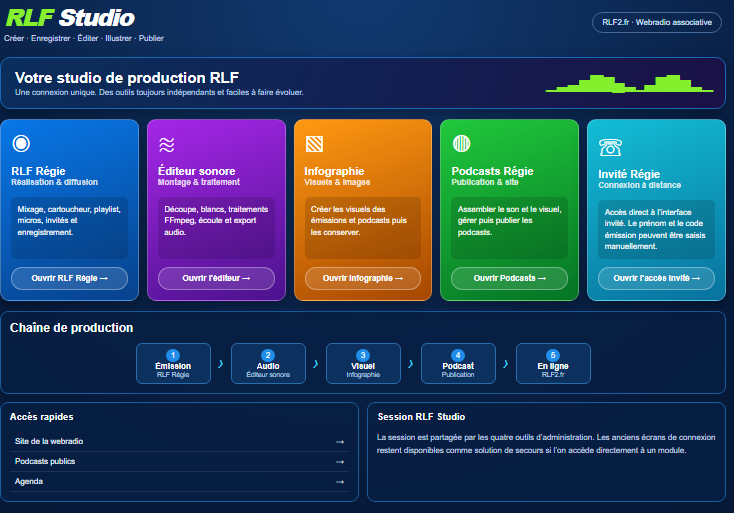Screen dimensions: 734x513
Task: Select step 1 Émission in production chain
Action: pos(173,364)
